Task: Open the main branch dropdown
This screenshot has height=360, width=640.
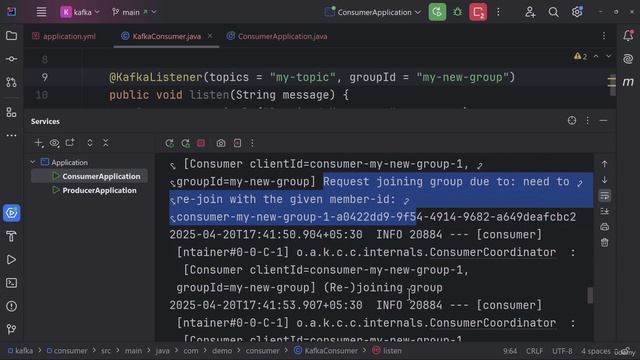Action: click(134, 12)
